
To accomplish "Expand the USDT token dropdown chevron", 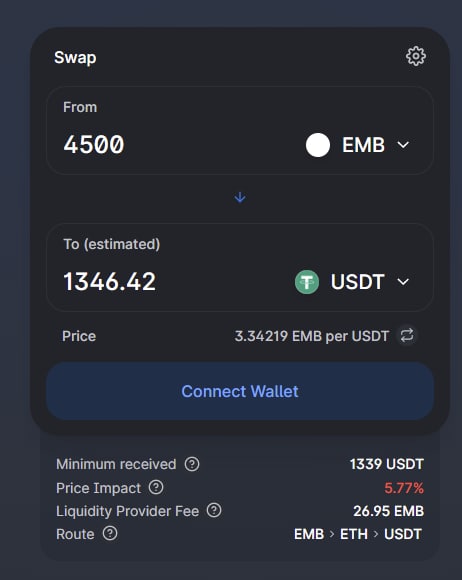I will (403, 282).
